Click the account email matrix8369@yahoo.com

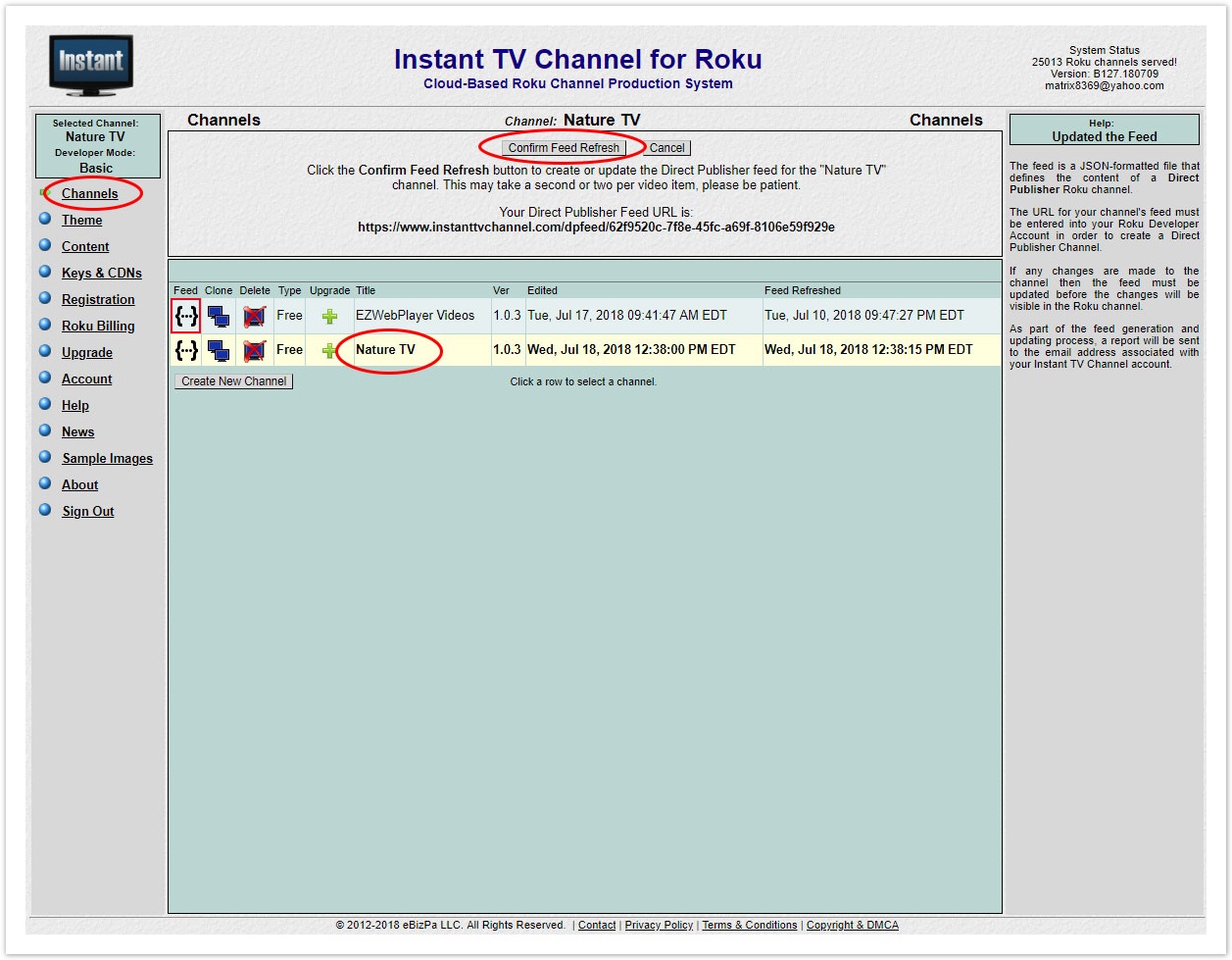[x=1105, y=85]
